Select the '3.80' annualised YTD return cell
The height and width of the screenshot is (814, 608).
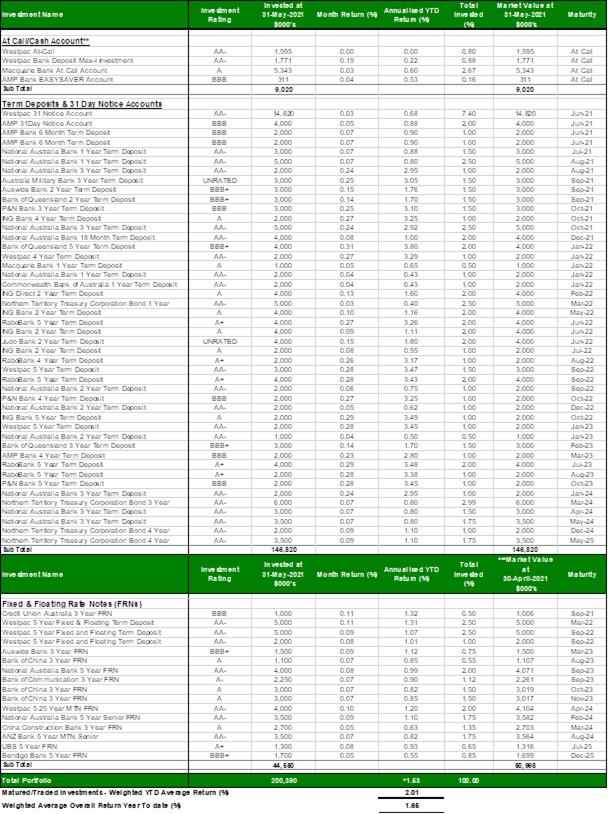coord(411,247)
